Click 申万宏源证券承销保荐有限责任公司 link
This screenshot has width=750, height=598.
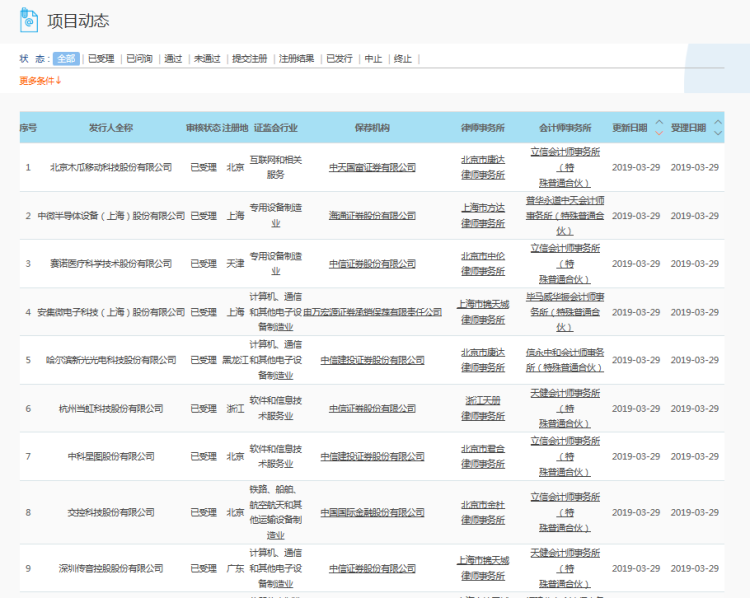pos(372,312)
